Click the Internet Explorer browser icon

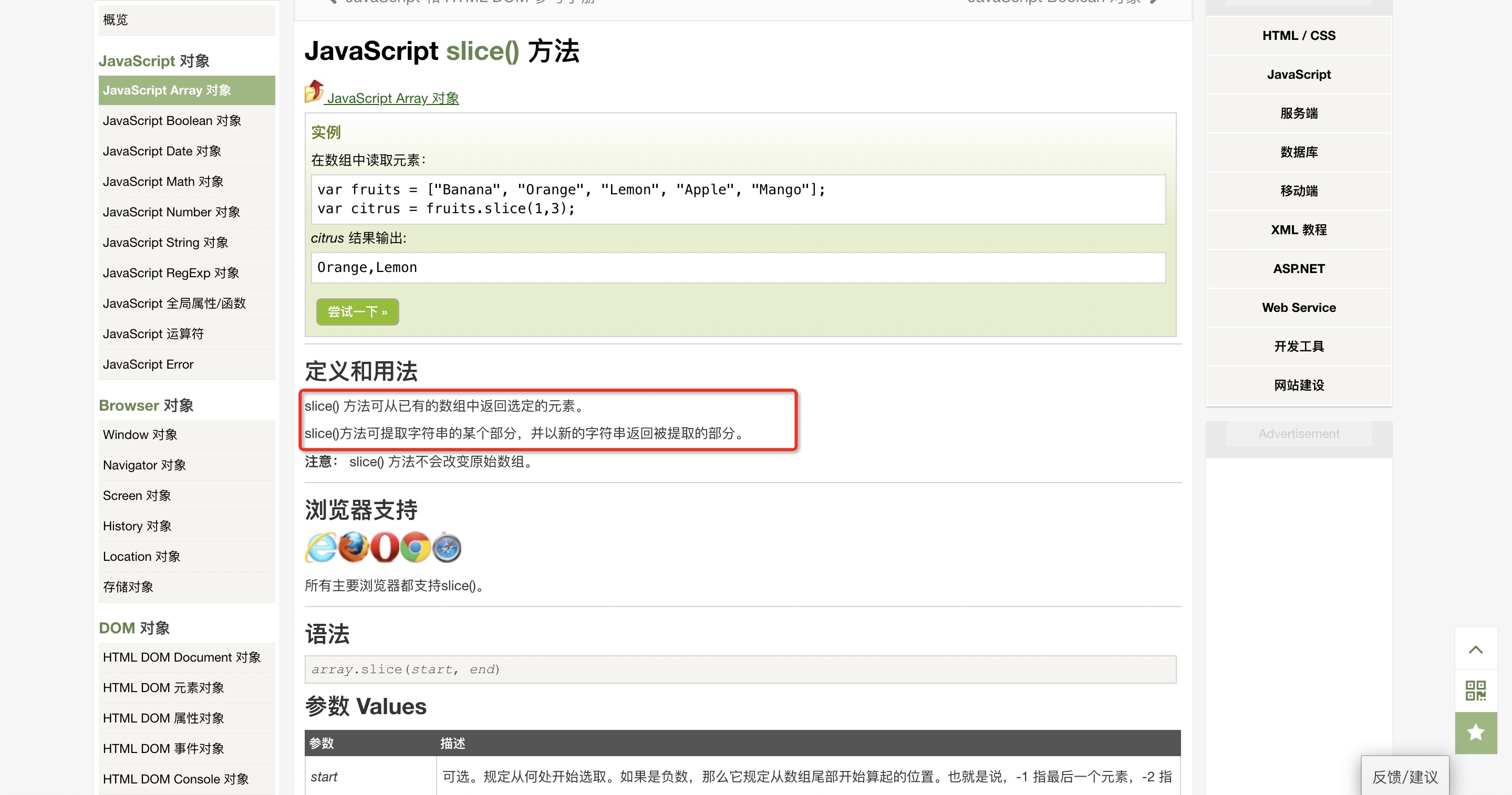pos(320,547)
